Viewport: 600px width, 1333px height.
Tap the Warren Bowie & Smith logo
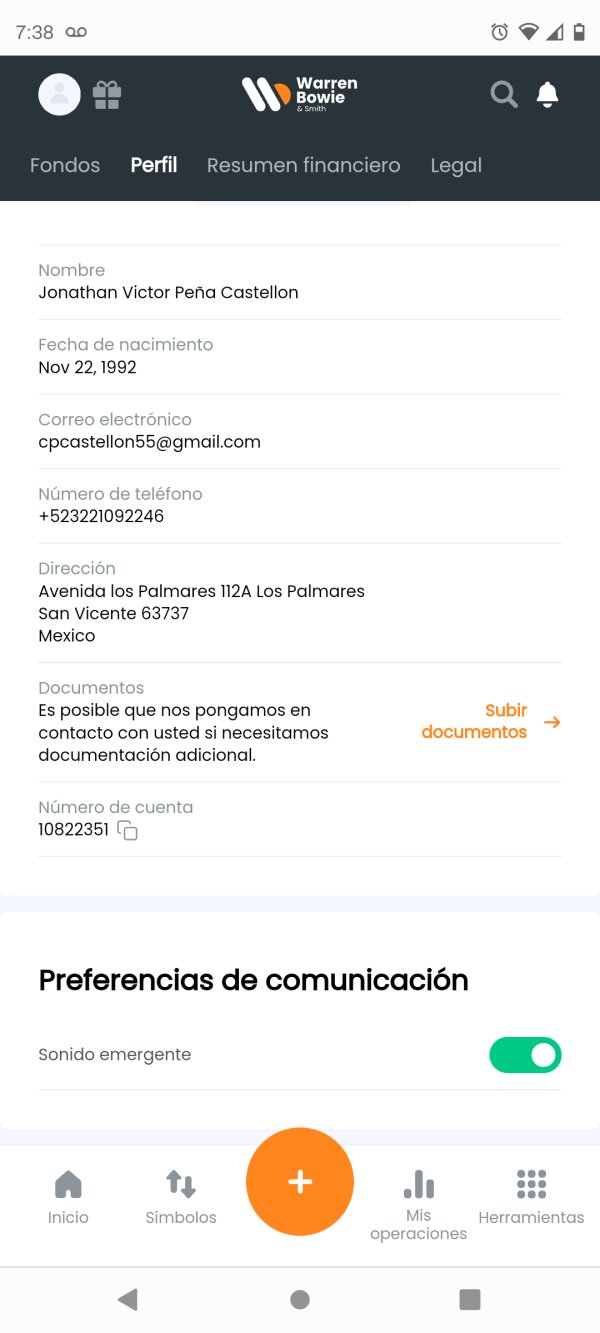[299, 94]
